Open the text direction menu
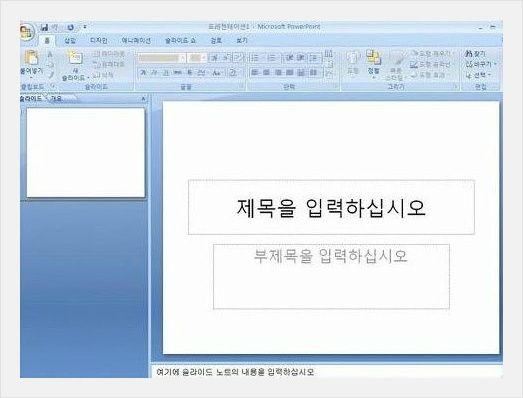523x398 pixels. pyautogui.click(x=329, y=54)
